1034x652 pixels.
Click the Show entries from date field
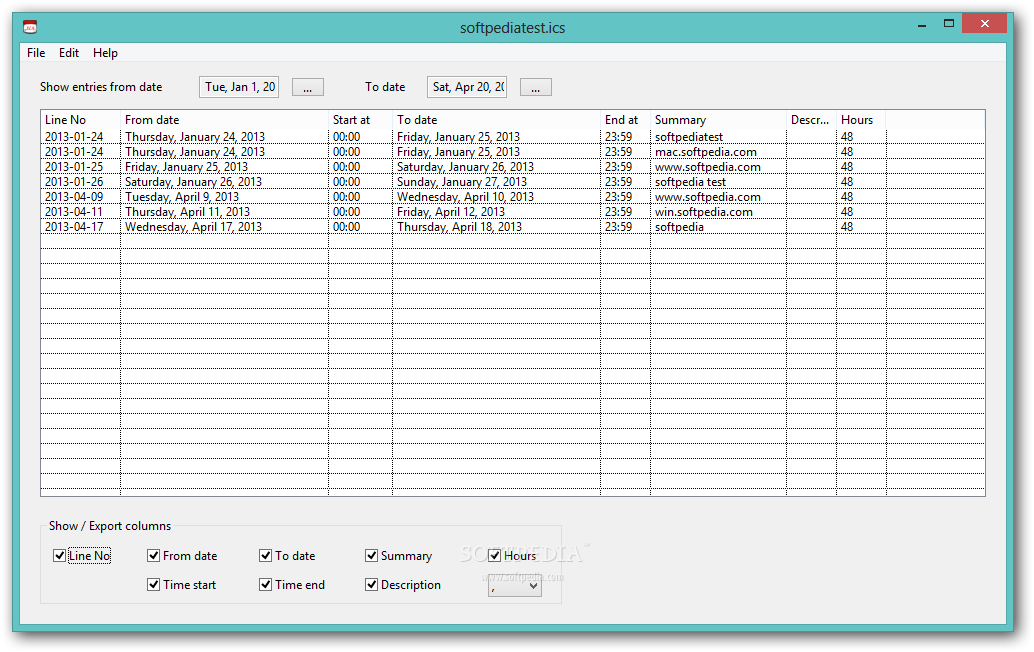click(x=239, y=87)
